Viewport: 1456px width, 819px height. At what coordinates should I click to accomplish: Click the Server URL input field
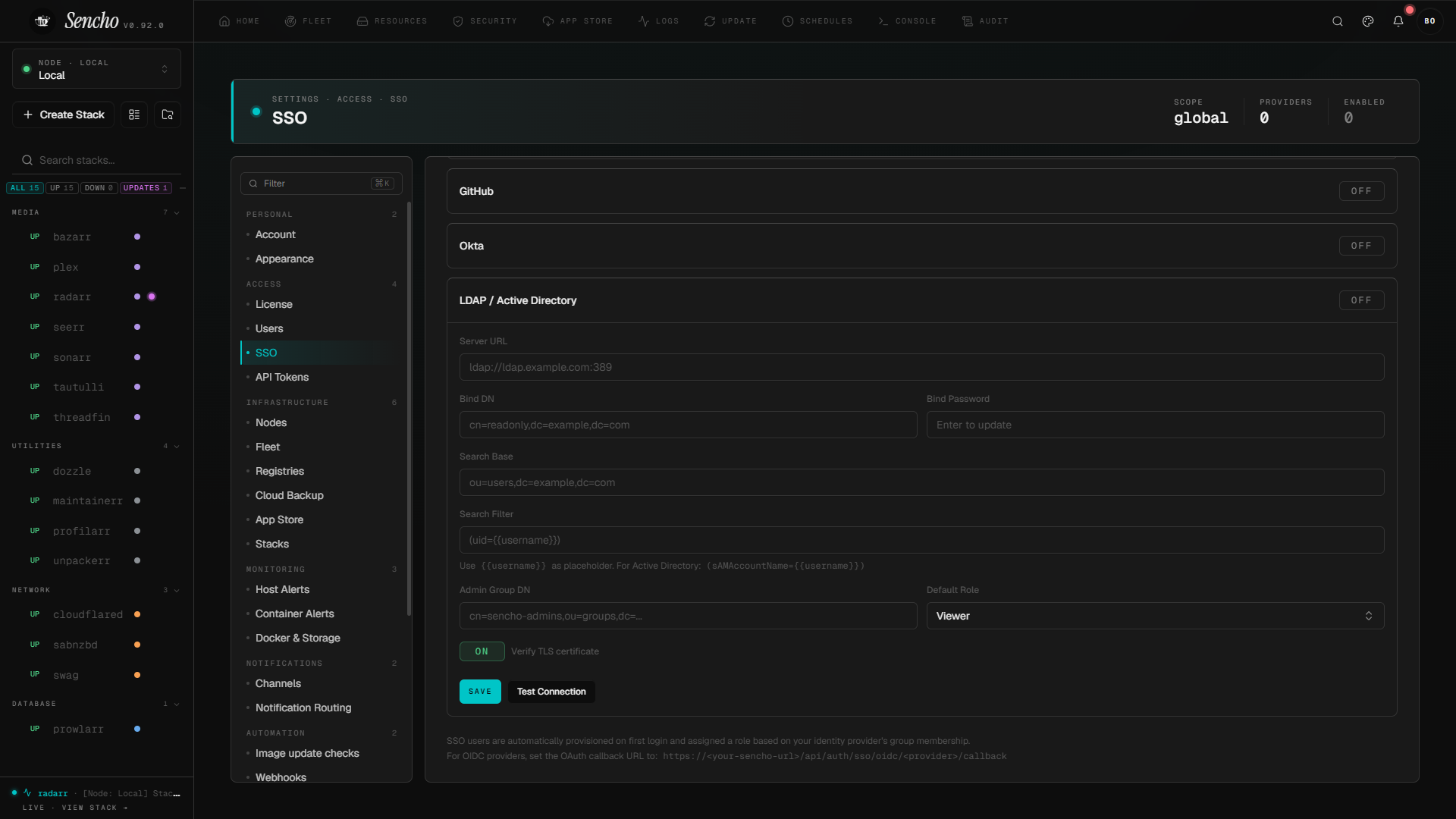tap(921, 367)
